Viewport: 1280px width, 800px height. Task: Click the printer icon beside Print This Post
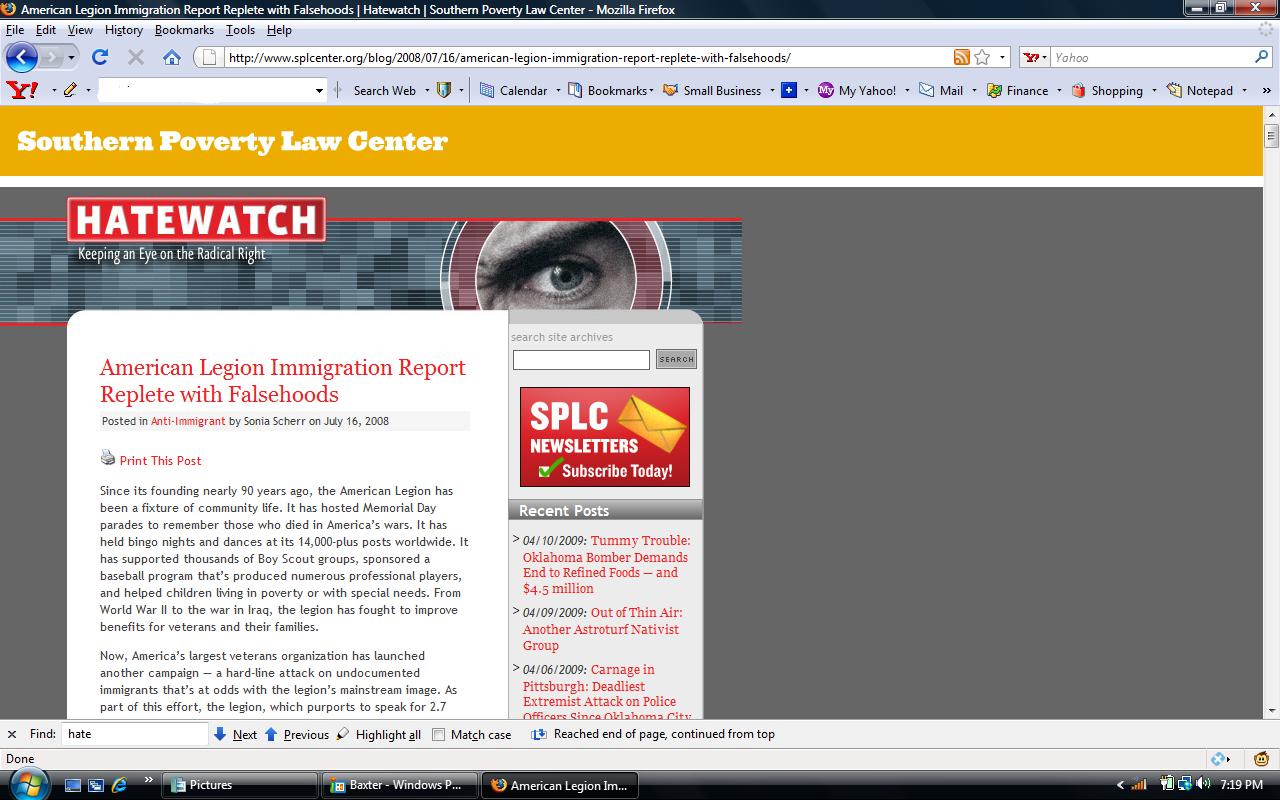point(108,458)
